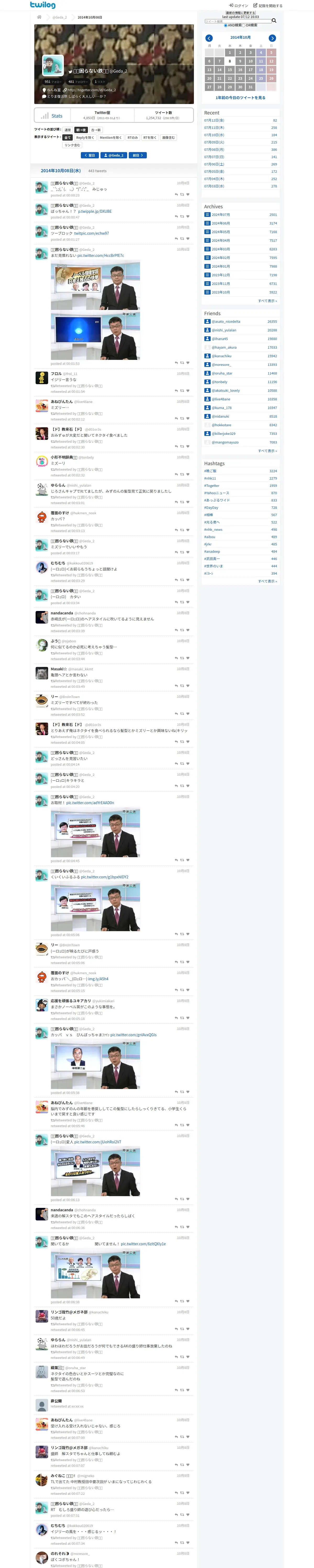Open archive month 2024年01月
Screen dimensions: 314x1568
click(x=221, y=267)
